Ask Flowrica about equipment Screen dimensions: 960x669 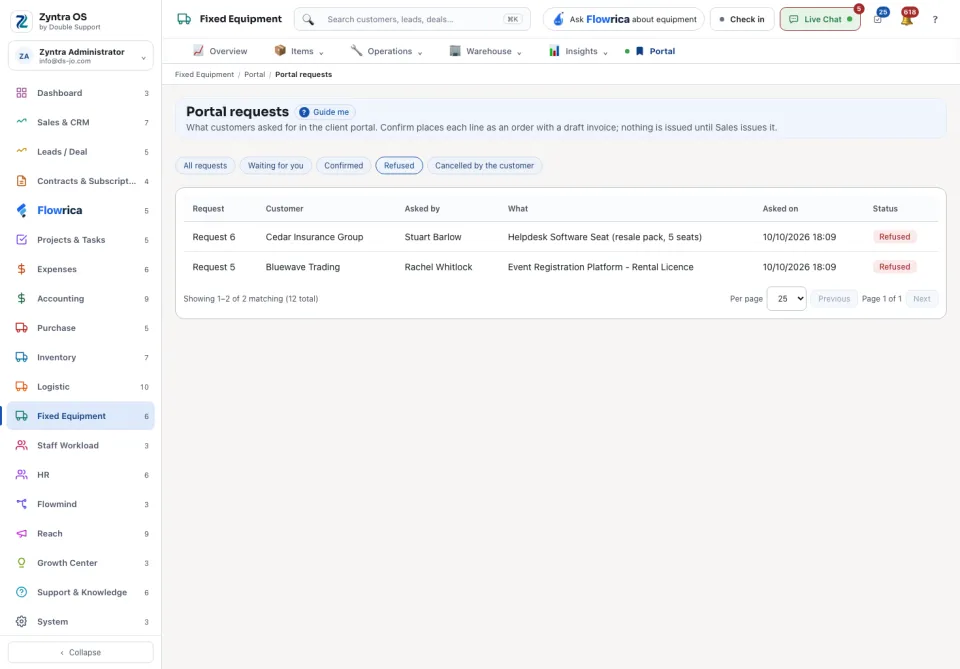(623, 19)
